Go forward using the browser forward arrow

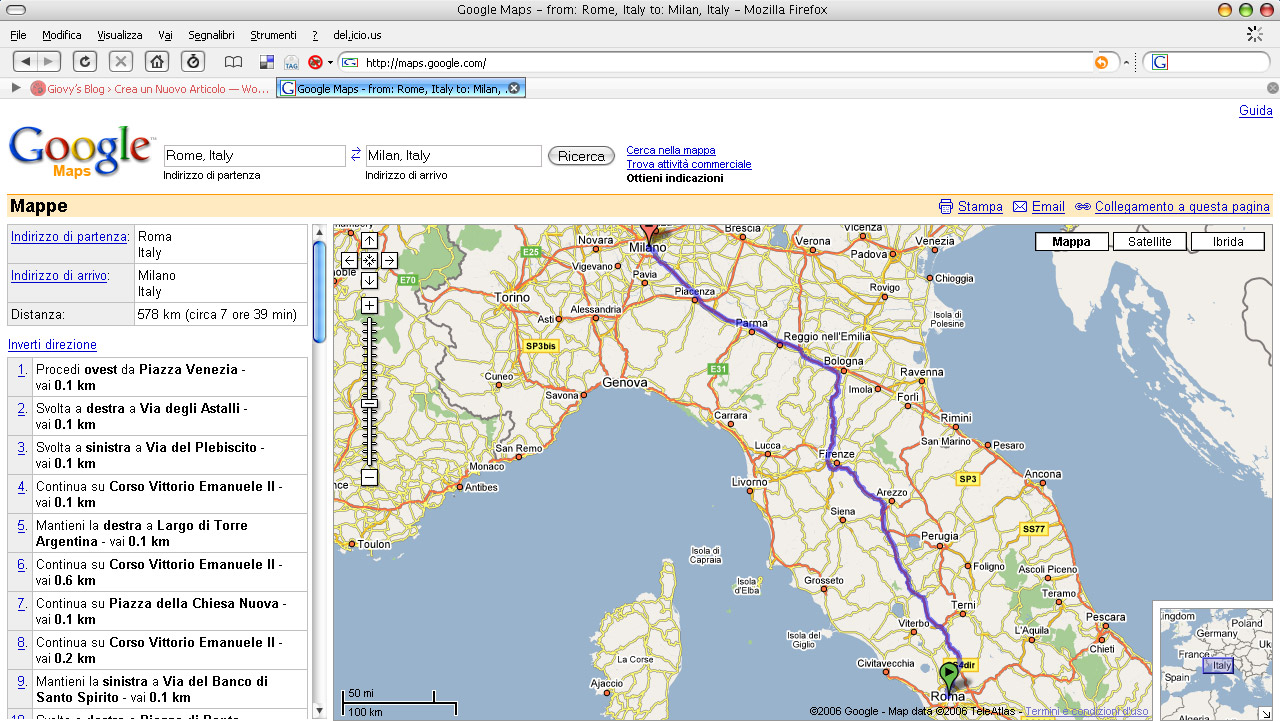point(49,62)
